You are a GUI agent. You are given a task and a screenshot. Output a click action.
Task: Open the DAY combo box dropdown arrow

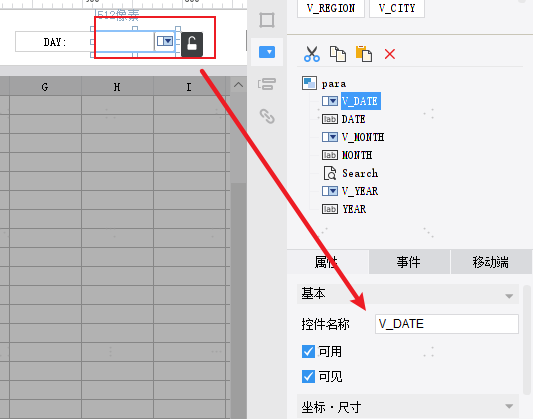165,41
